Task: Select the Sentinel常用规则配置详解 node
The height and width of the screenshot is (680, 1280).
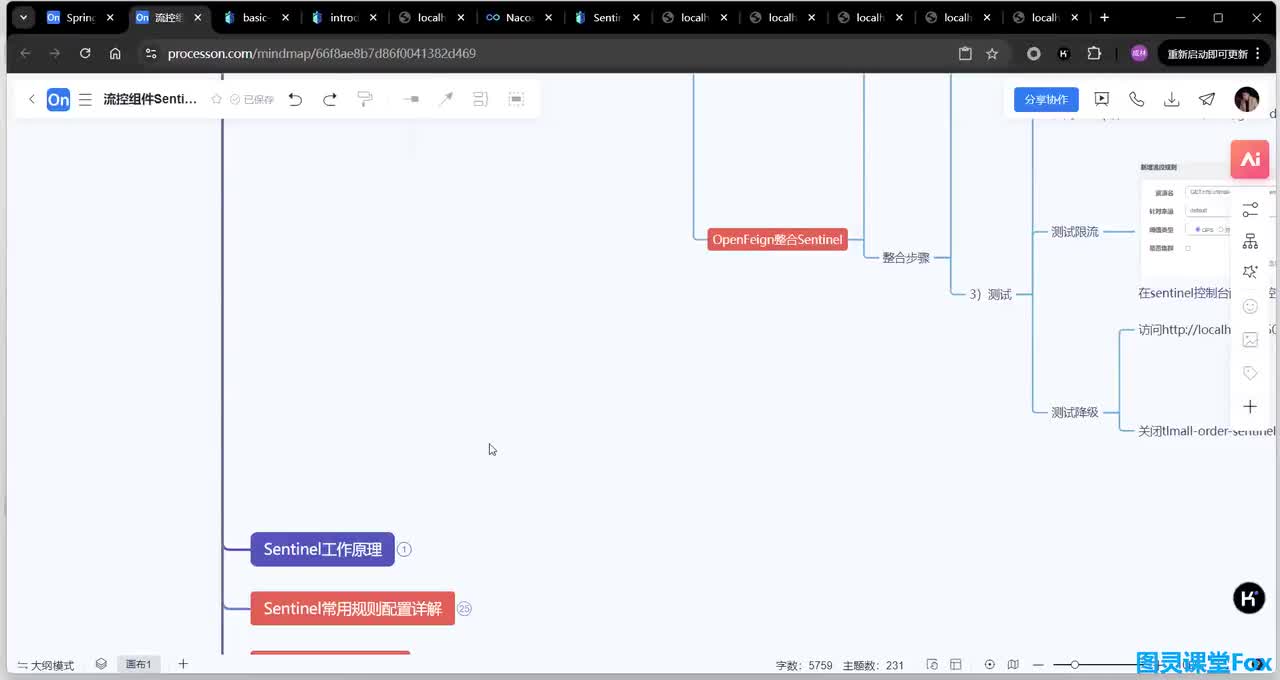Action: [x=352, y=608]
